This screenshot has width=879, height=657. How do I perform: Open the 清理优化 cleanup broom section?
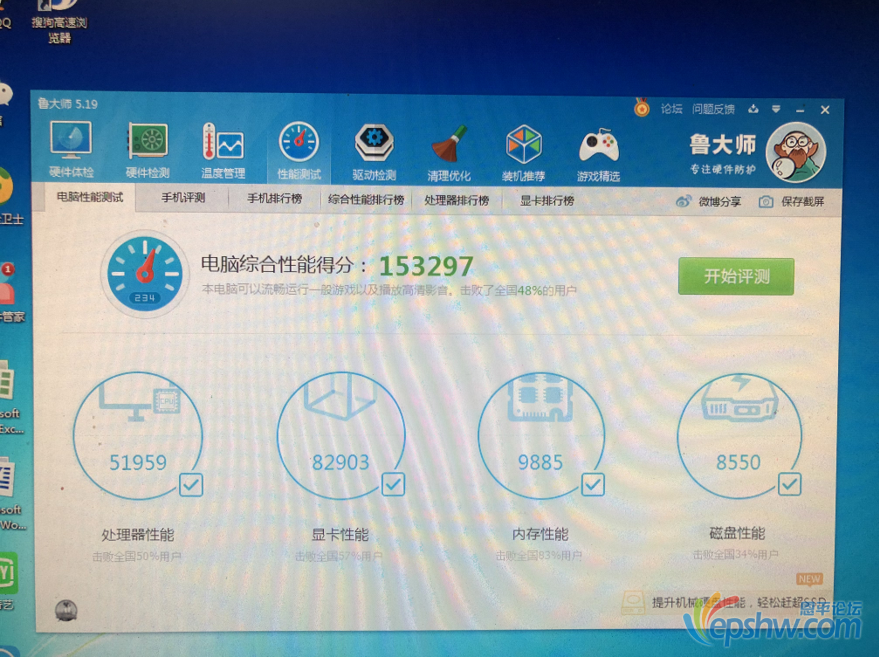coord(449,152)
